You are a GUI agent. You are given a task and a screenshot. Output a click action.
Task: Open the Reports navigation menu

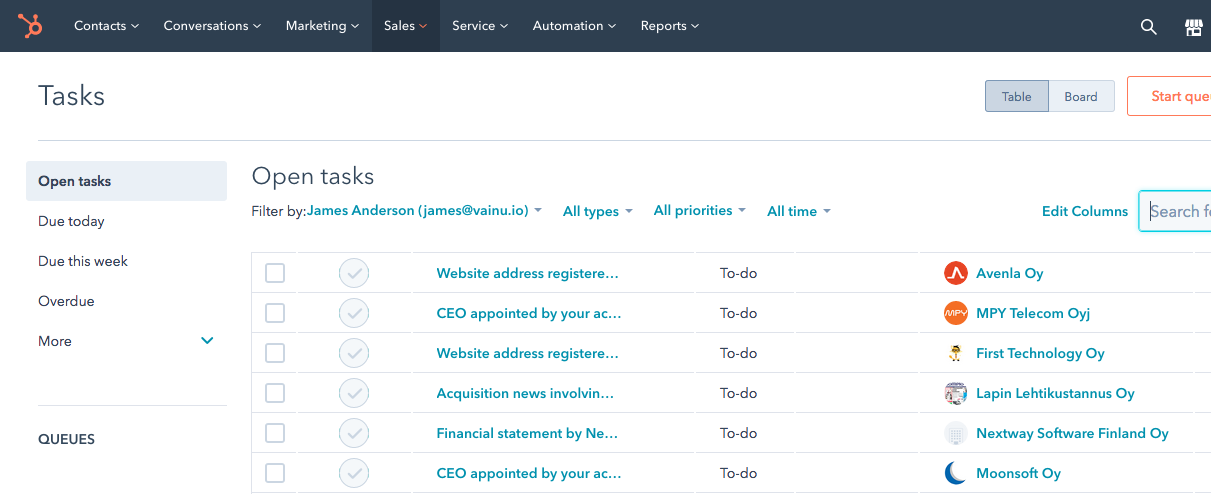click(669, 26)
